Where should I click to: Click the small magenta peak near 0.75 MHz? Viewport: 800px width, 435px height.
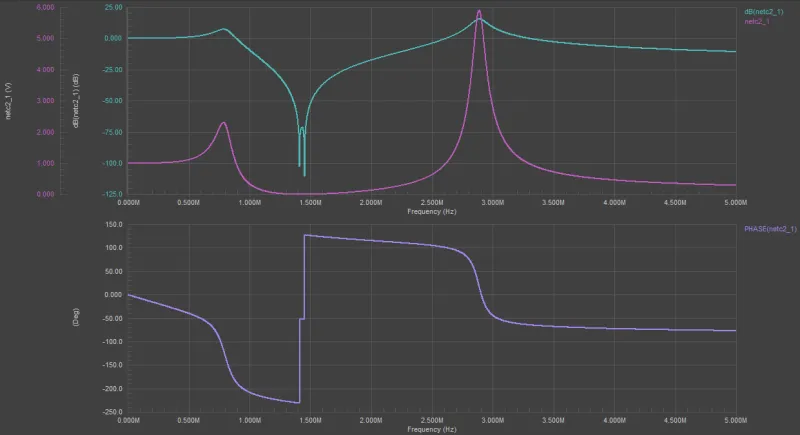coord(223,124)
